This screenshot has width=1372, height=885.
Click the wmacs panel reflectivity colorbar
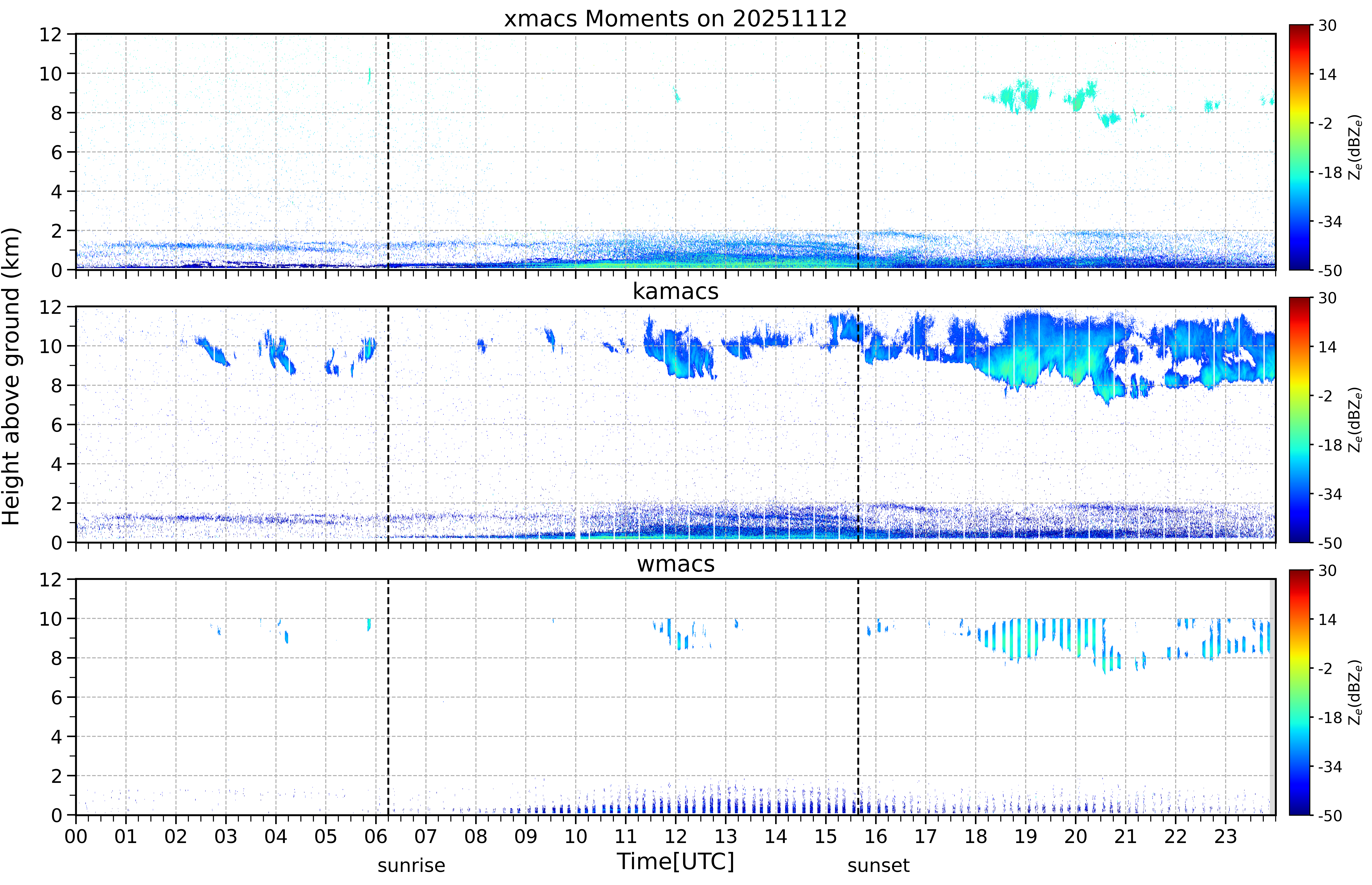(1300, 693)
